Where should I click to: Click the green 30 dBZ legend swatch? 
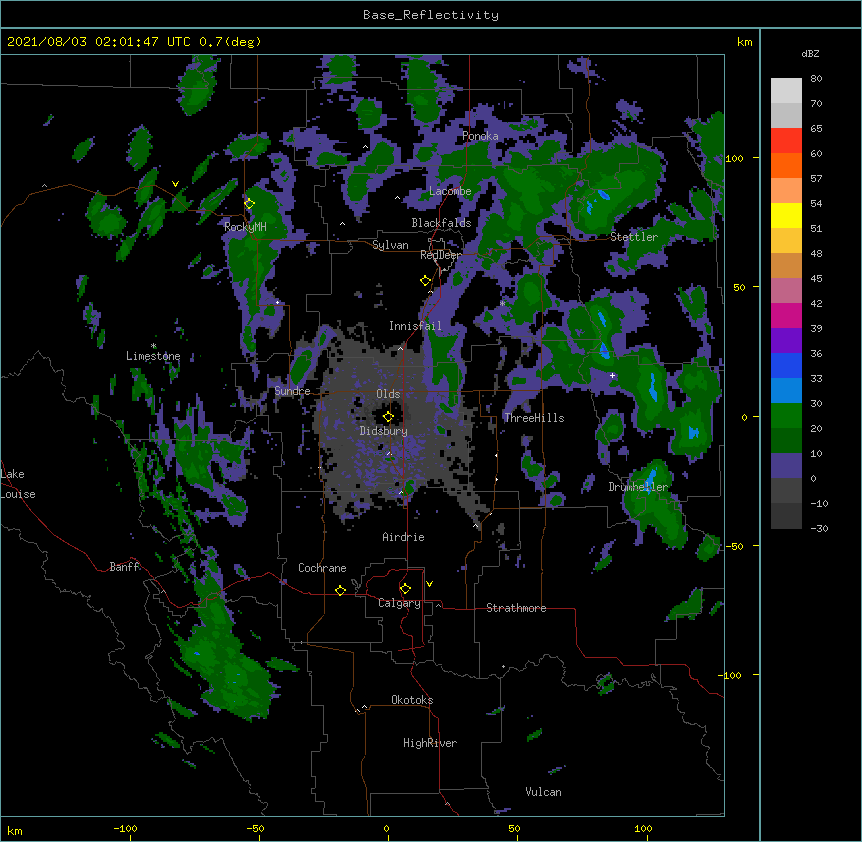click(x=786, y=416)
